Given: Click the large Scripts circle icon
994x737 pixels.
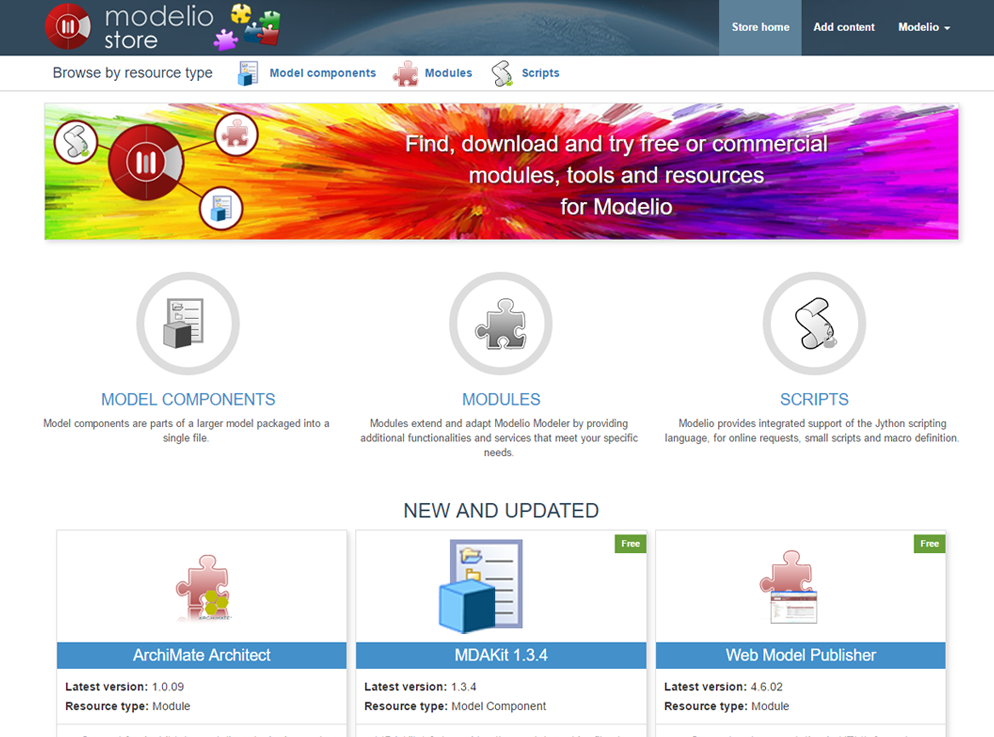Looking at the screenshot, I should 814,323.
